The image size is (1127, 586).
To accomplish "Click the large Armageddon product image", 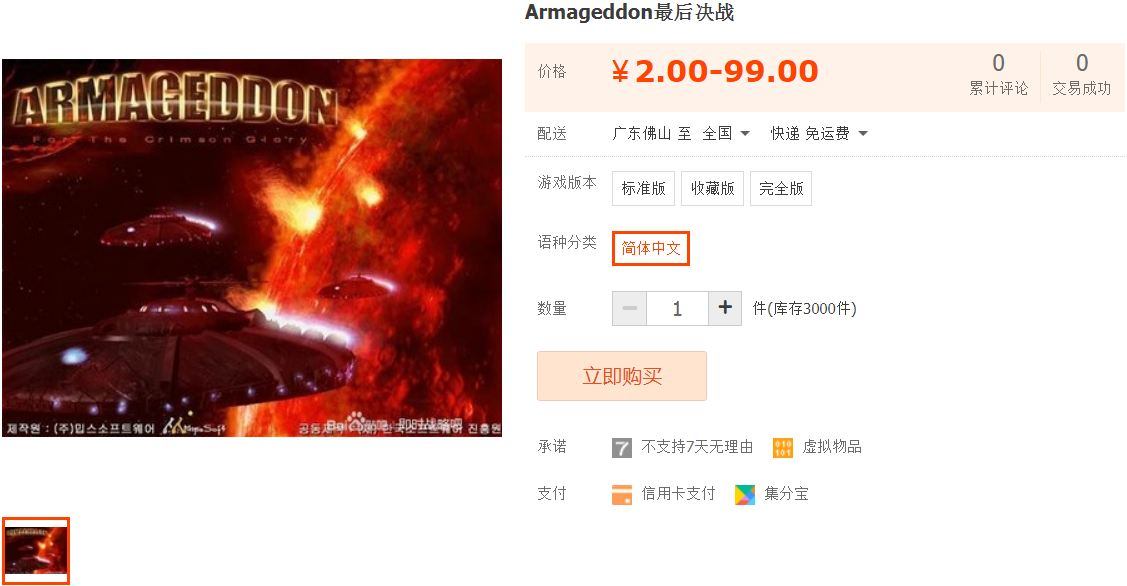I will pyautogui.click(x=252, y=248).
